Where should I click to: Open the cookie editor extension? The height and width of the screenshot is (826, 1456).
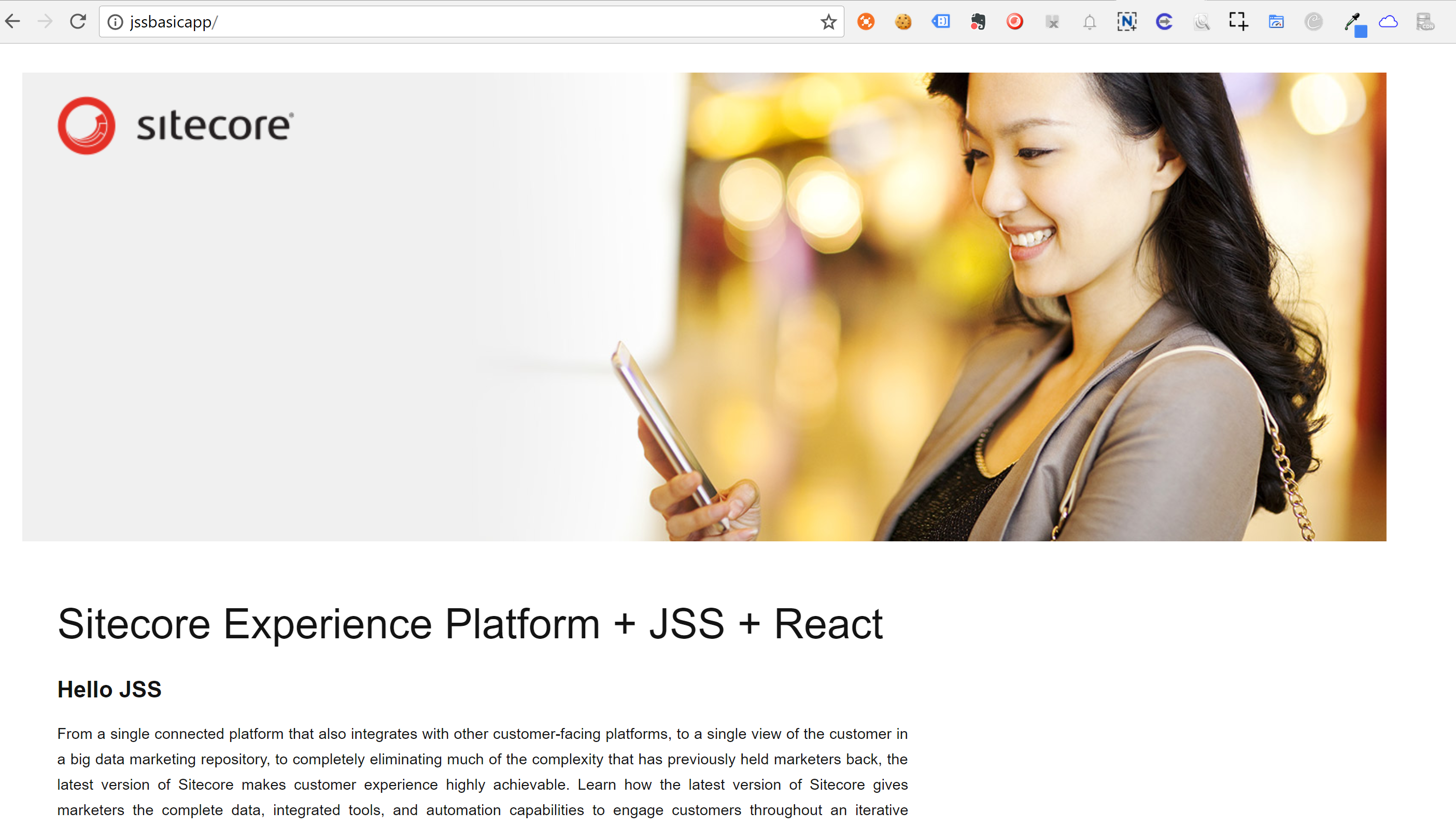[x=903, y=22]
